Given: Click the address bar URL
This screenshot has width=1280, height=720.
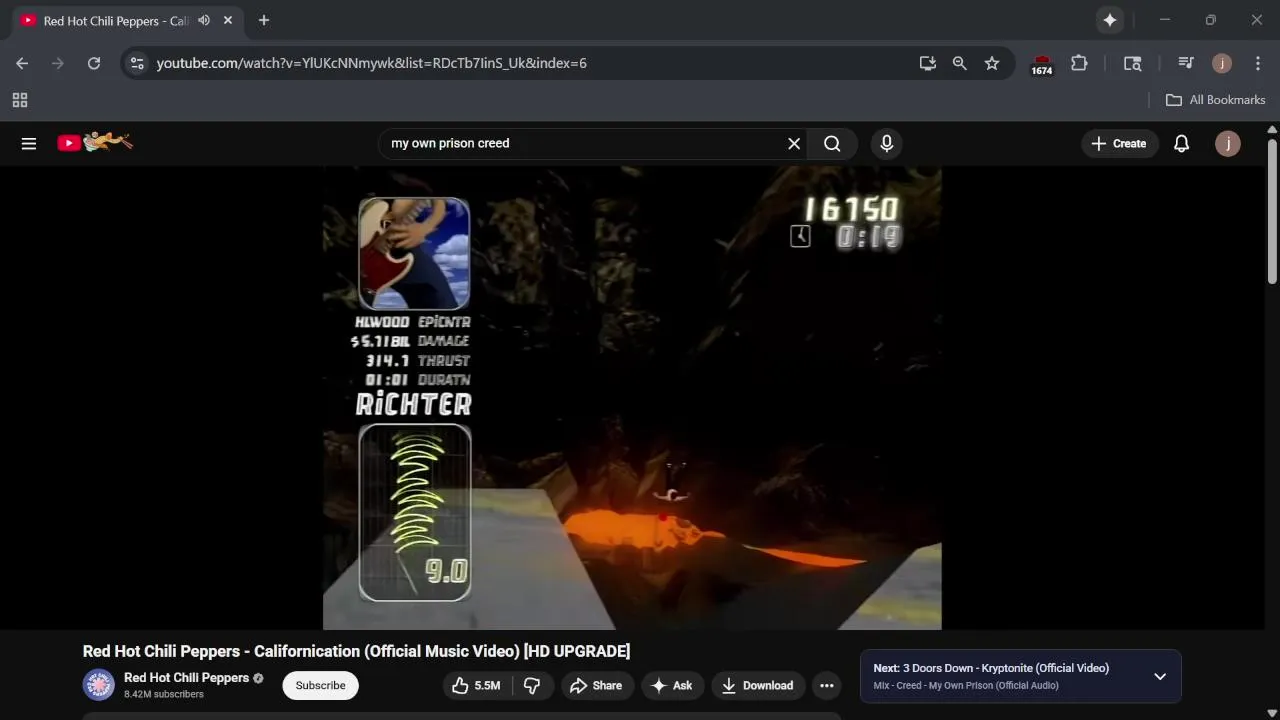Looking at the screenshot, I should click(x=372, y=63).
